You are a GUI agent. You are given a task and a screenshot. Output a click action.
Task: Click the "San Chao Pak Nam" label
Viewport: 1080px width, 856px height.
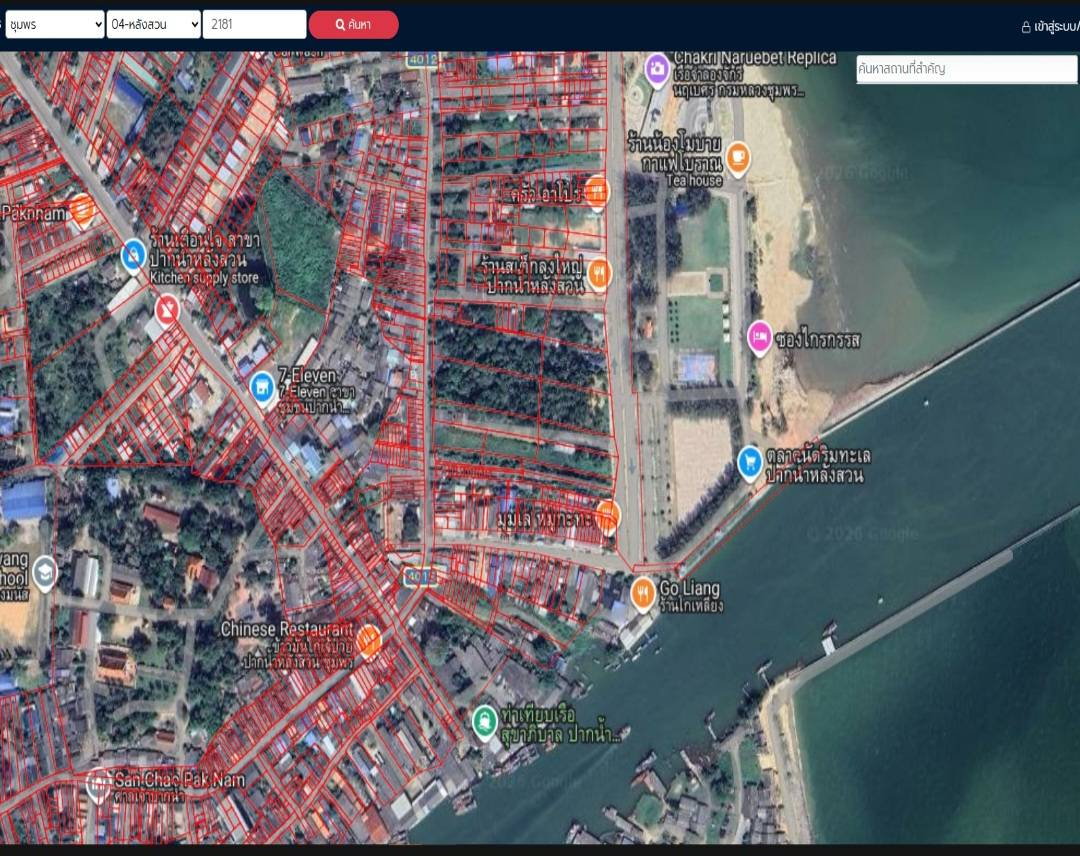click(180, 780)
